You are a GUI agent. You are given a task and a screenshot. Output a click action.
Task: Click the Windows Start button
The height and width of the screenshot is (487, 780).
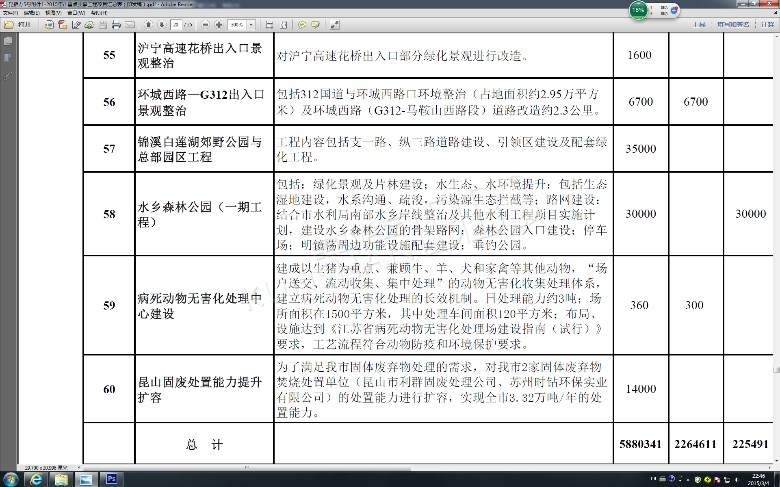(x=11, y=479)
